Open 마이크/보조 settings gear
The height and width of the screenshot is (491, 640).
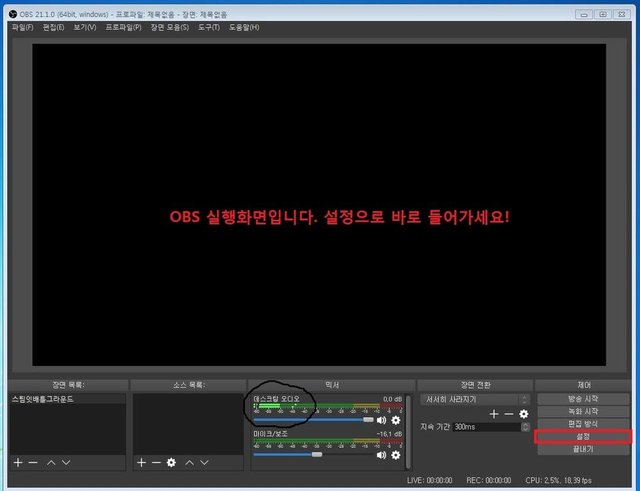[x=396, y=455]
